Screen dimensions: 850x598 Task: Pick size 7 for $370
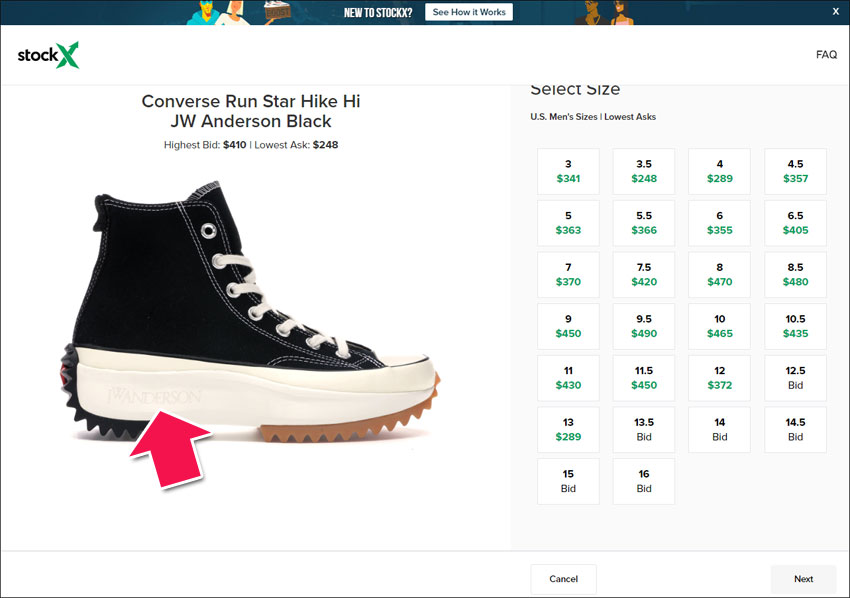tap(568, 274)
